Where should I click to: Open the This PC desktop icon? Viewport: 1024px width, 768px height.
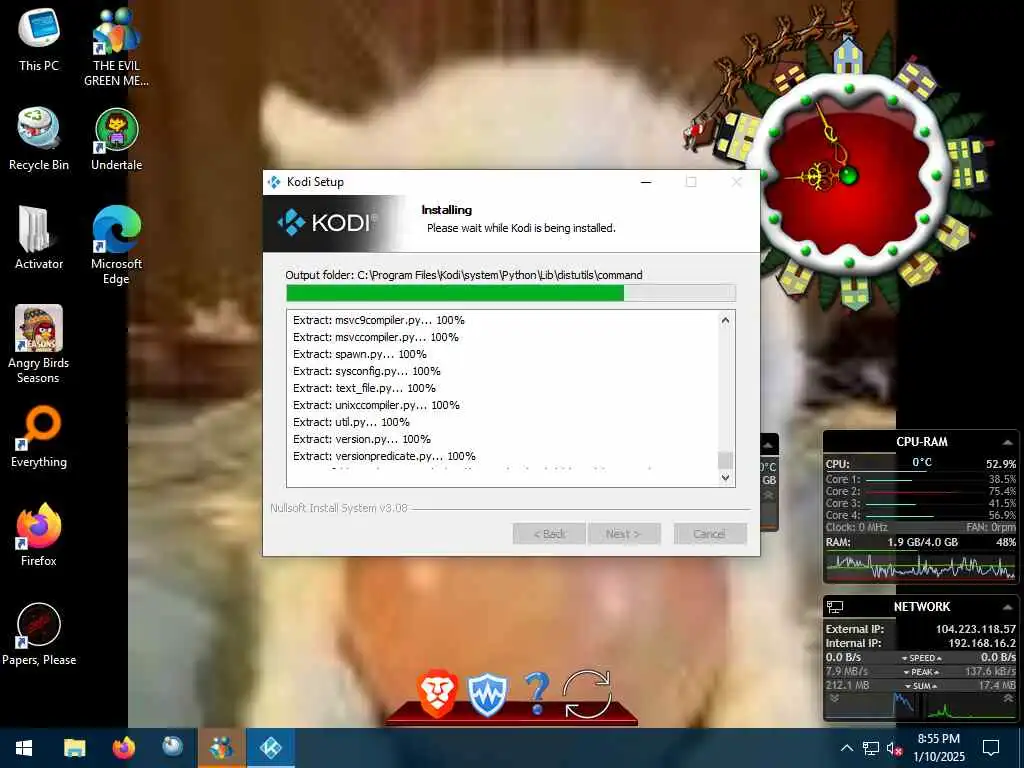(x=39, y=39)
